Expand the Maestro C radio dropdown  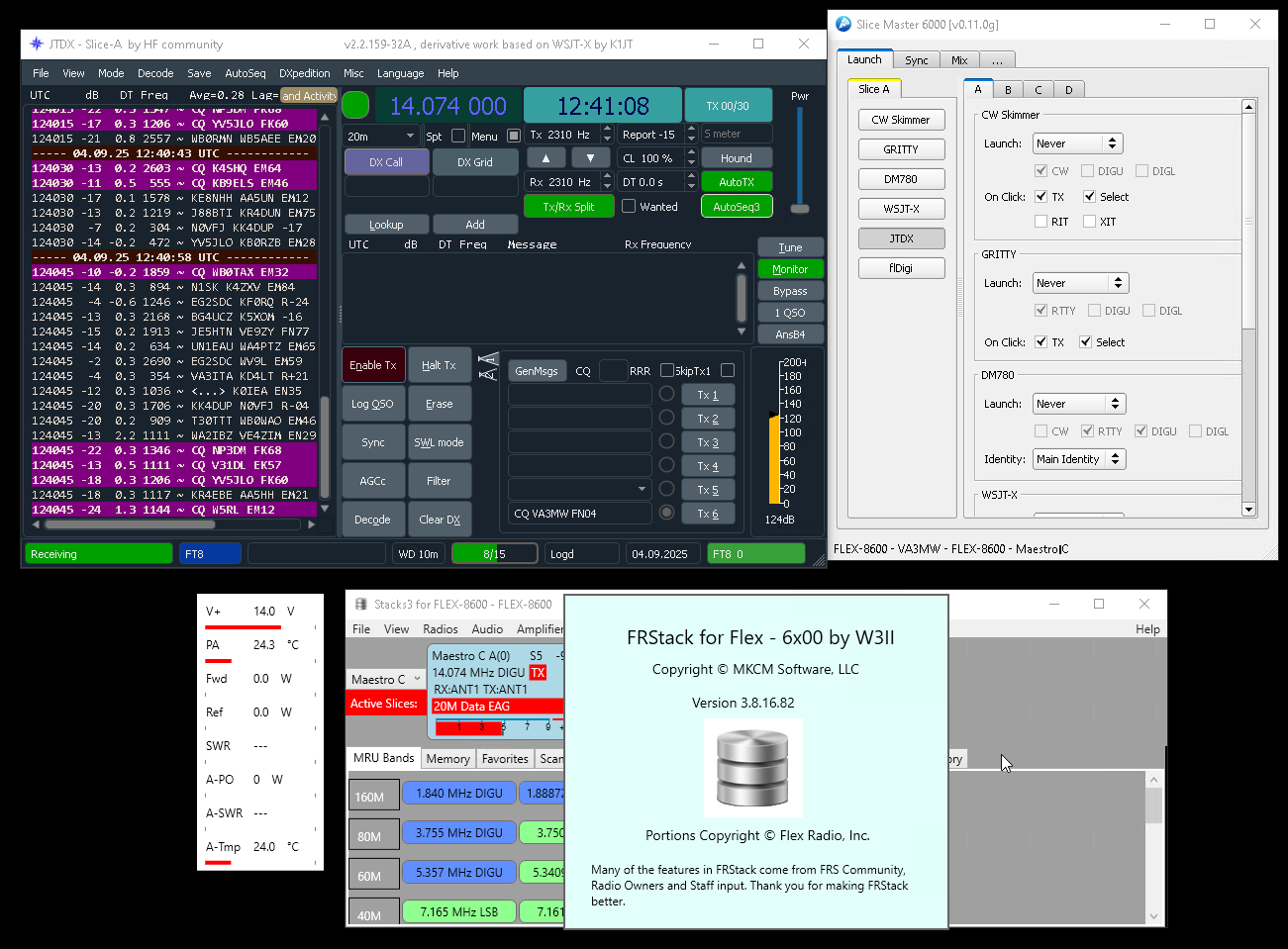pos(386,679)
